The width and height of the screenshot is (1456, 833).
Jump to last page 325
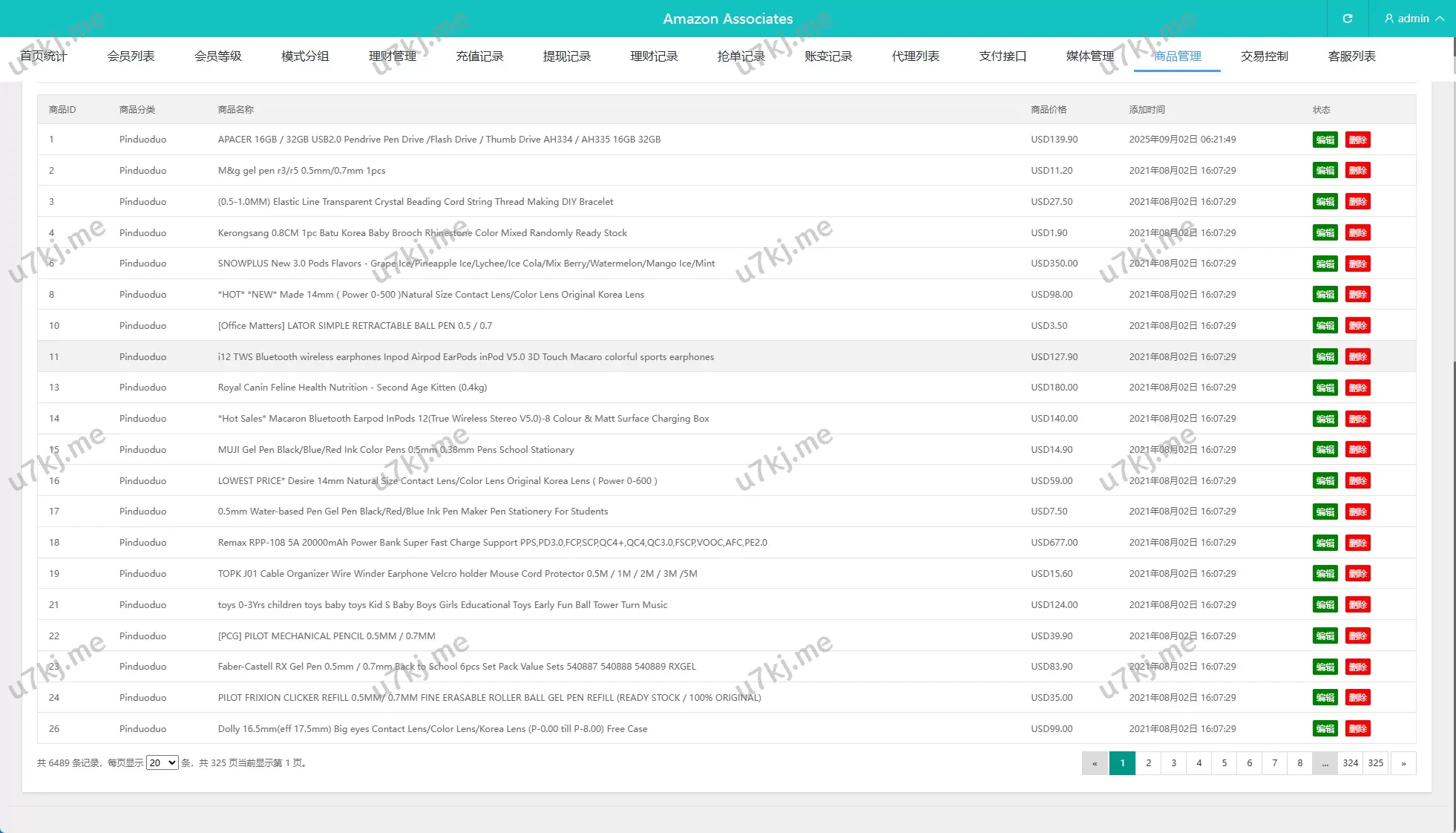(x=1375, y=763)
